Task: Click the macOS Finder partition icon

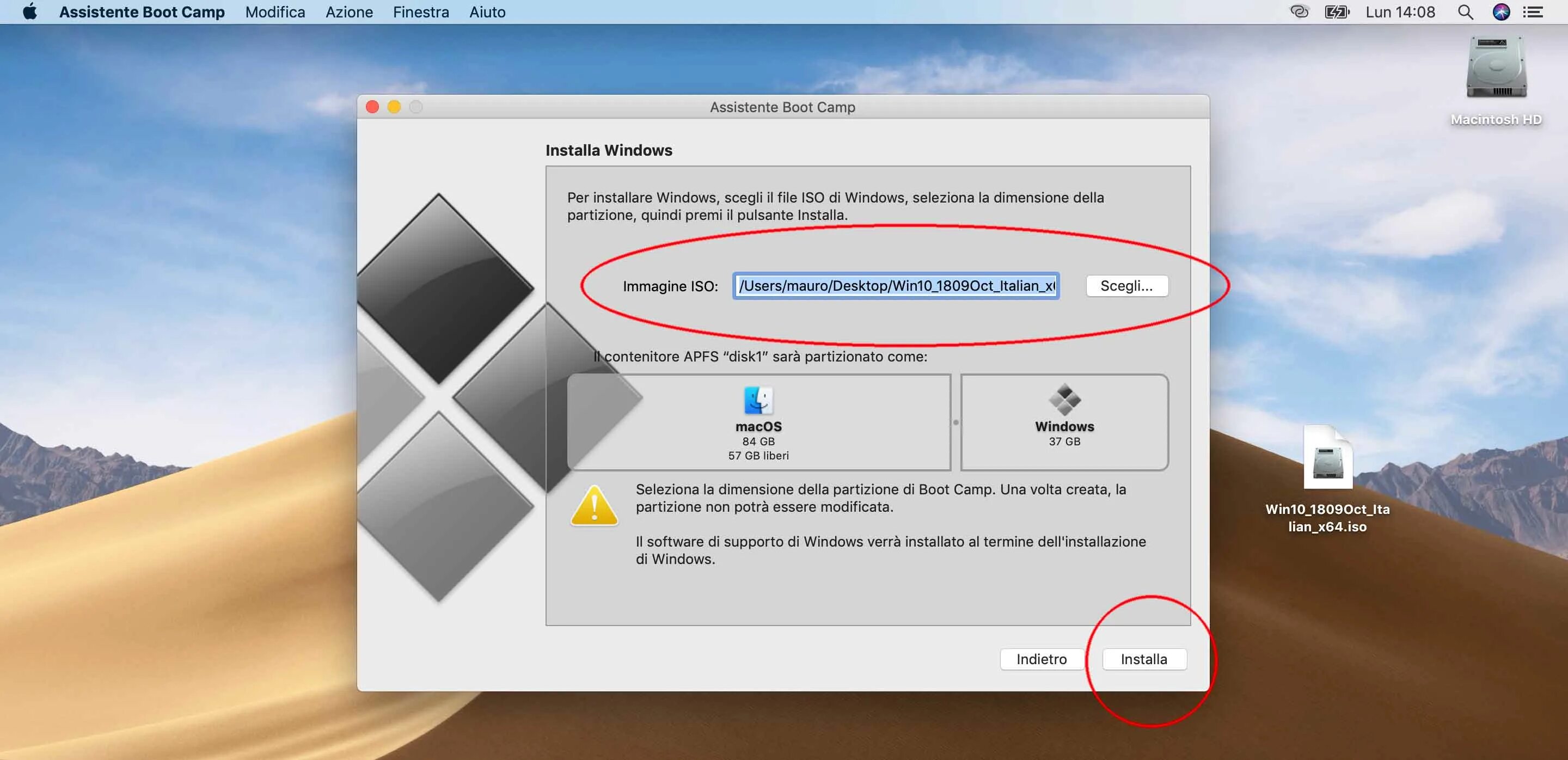Action: (x=758, y=400)
